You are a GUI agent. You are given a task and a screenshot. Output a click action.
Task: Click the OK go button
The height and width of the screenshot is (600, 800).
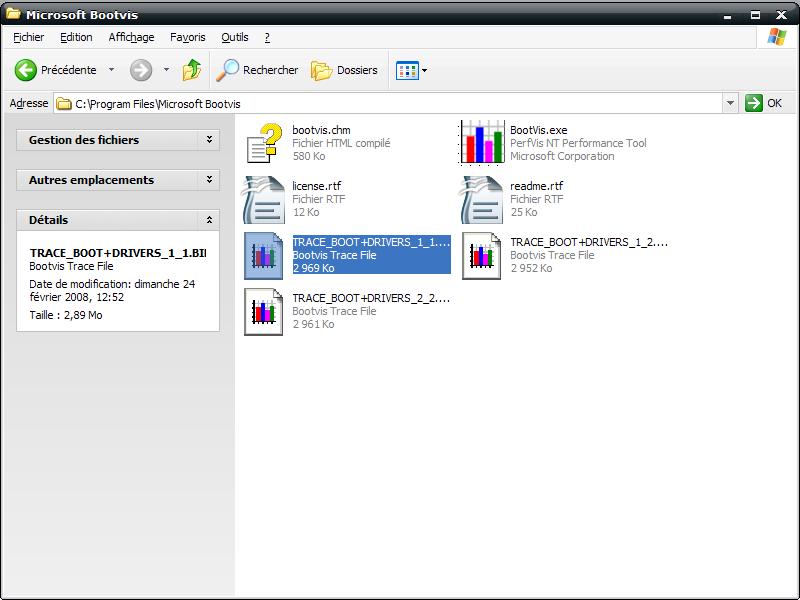click(764, 103)
